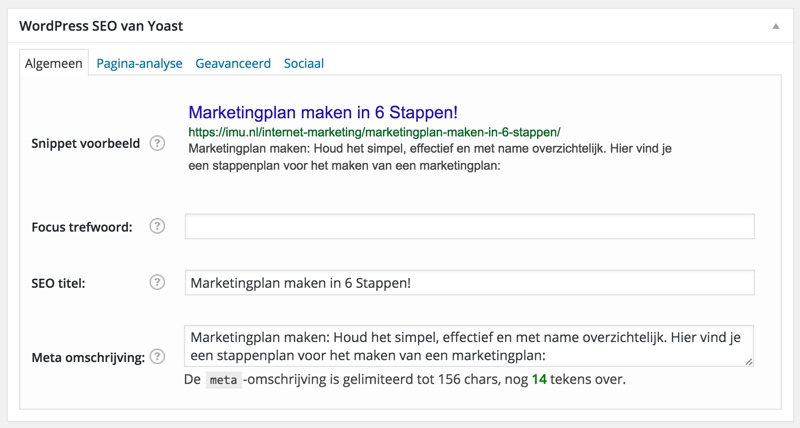The image size is (800, 428).
Task: Click the snippet description preview text
Action: pos(430,157)
